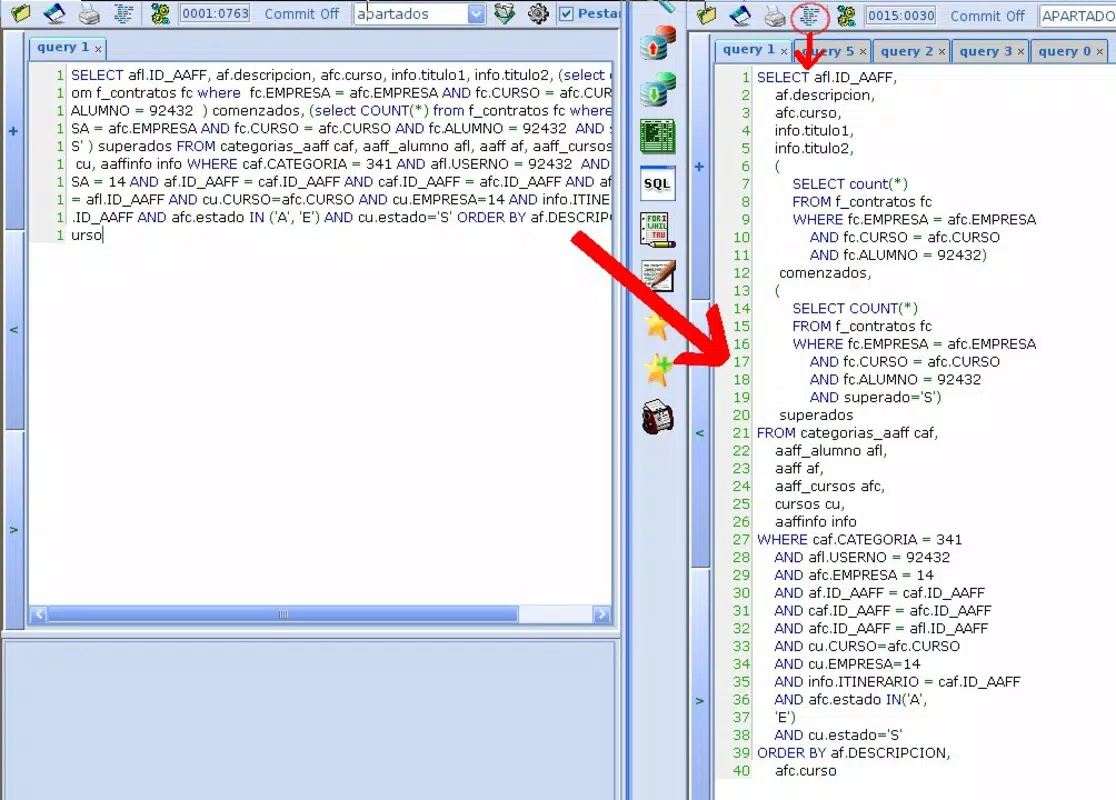Open file icon in left window toolbar

(20, 13)
